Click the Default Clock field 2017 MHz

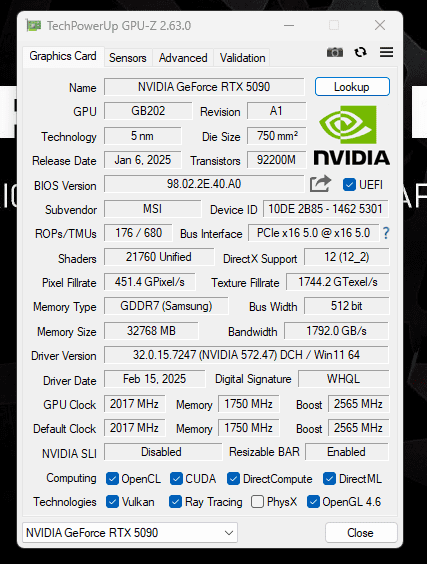click(135, 428)
